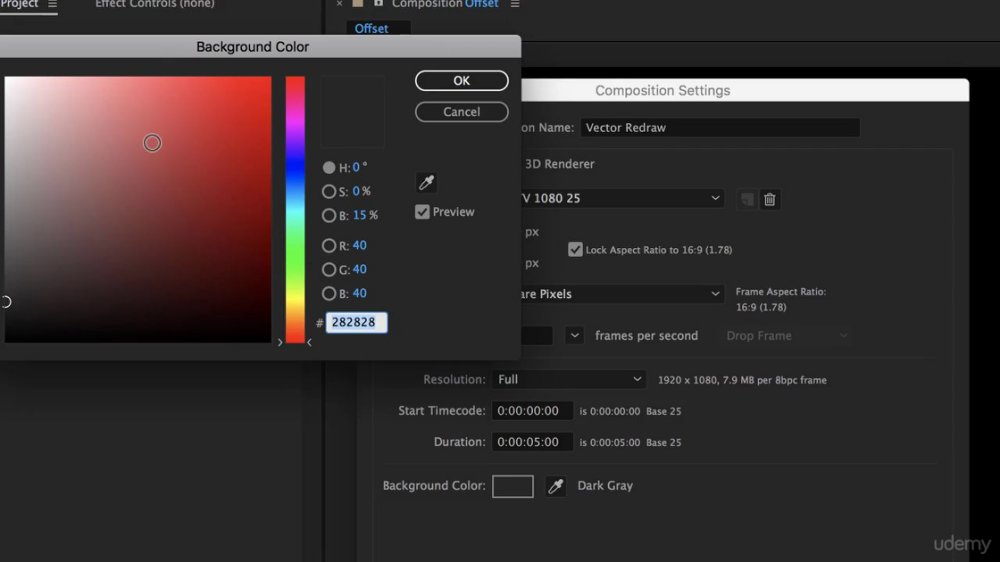Screen dimensions: 1000x562
Task: Click the color preview box in dialog
Action: pos(353,112)
